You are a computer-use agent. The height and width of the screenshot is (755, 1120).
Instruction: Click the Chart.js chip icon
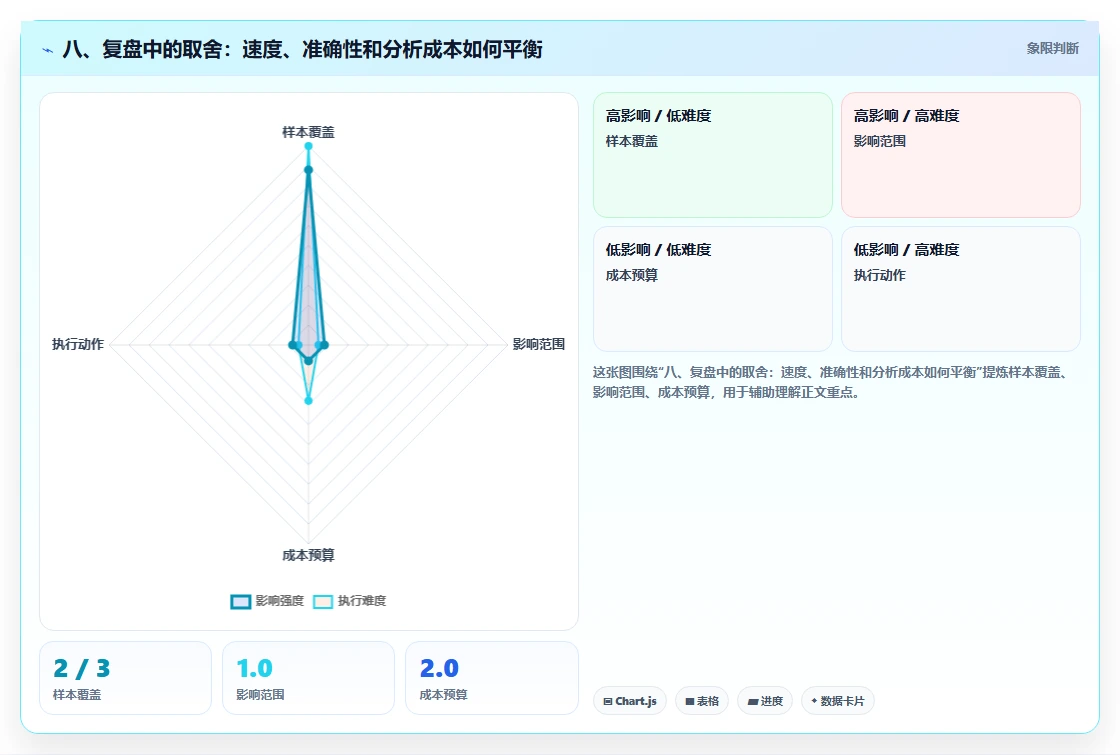[608, 701]
